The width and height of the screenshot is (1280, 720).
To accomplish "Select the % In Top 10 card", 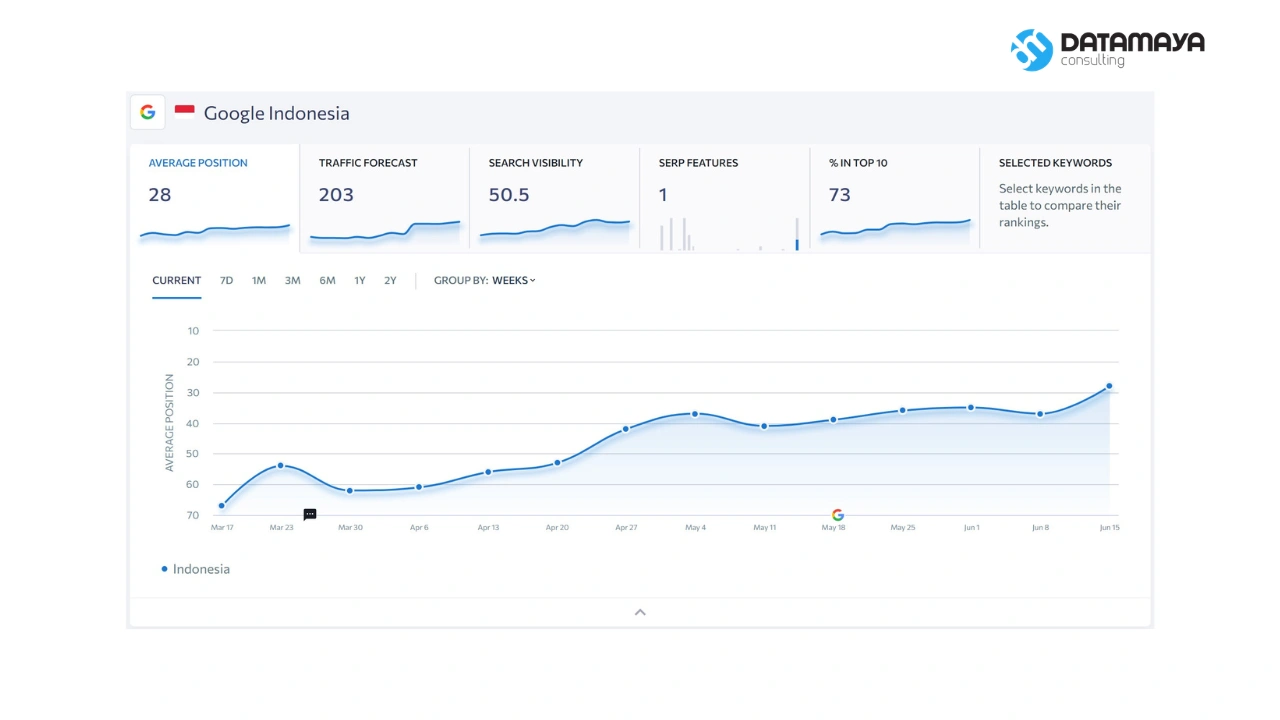I will 894,198.
